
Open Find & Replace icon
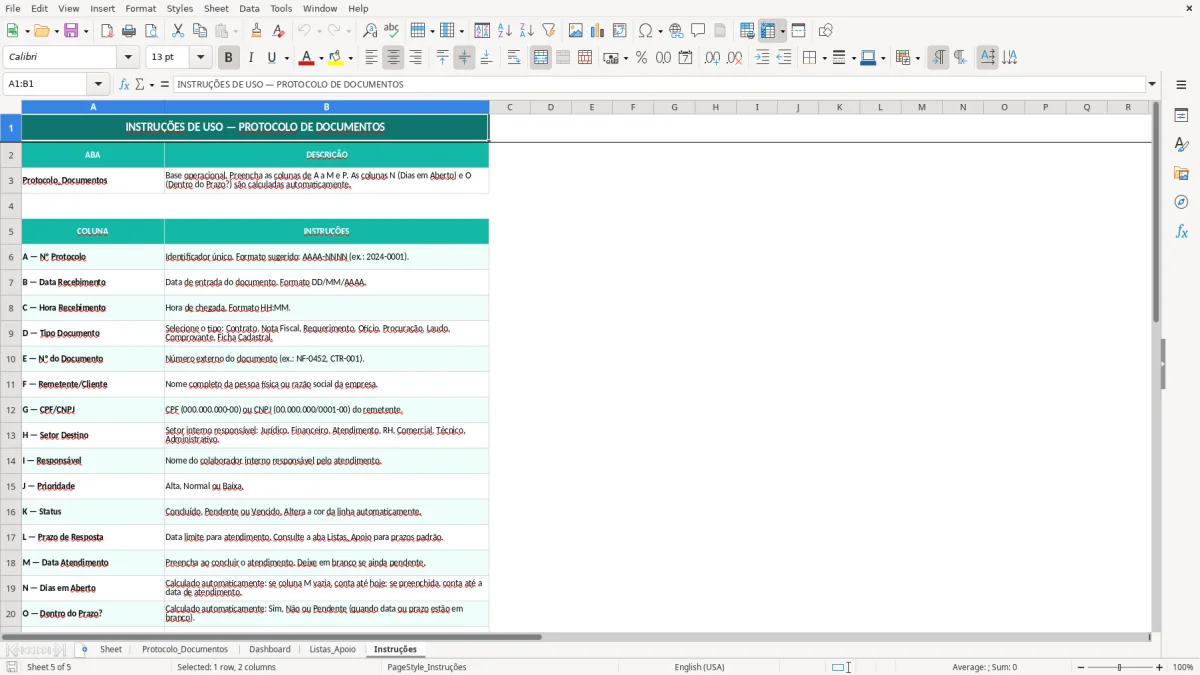(370, 31)
